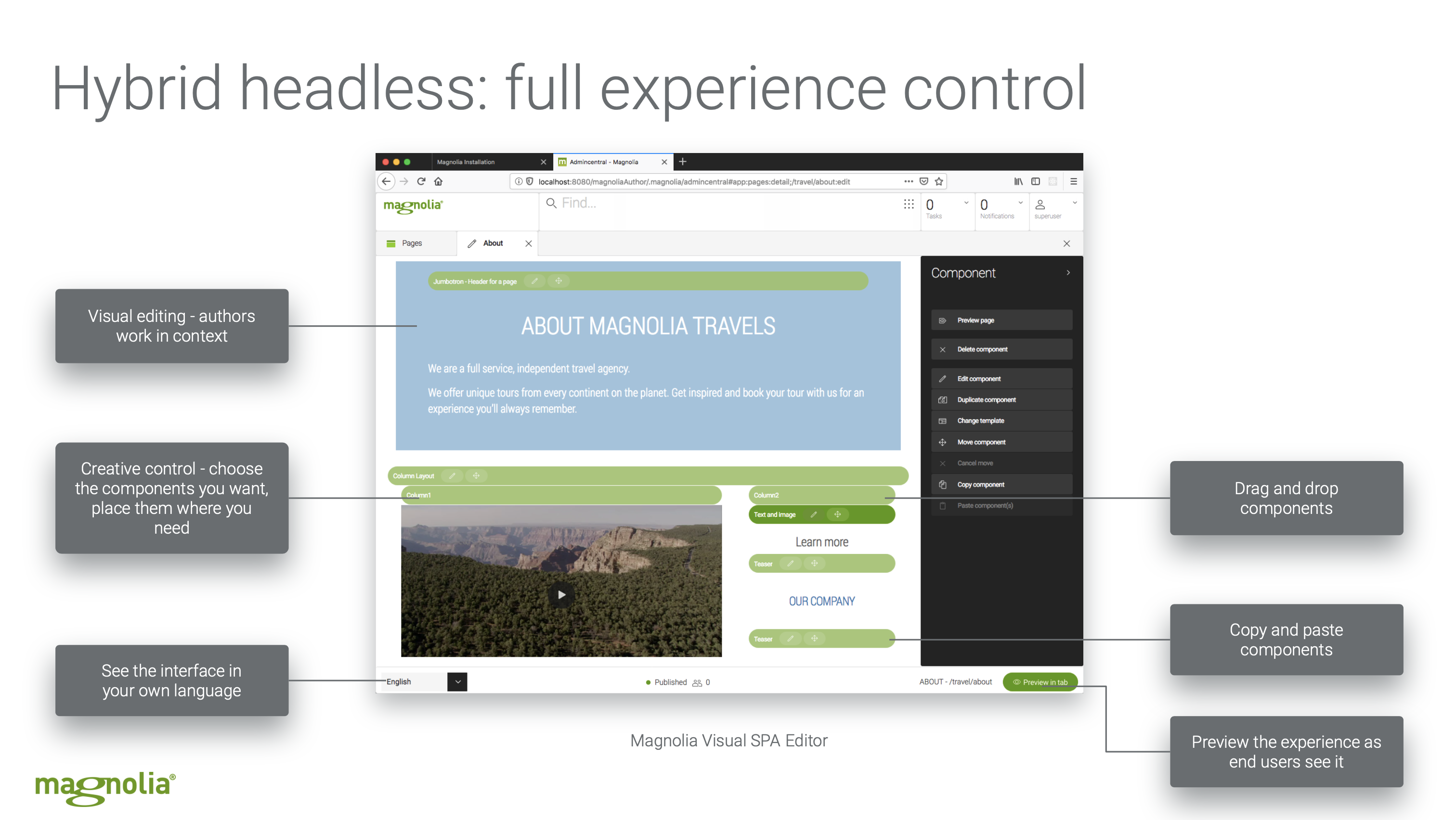Click the Move component icon
This screenshot has height=820, width=1456.
(944, 441)
